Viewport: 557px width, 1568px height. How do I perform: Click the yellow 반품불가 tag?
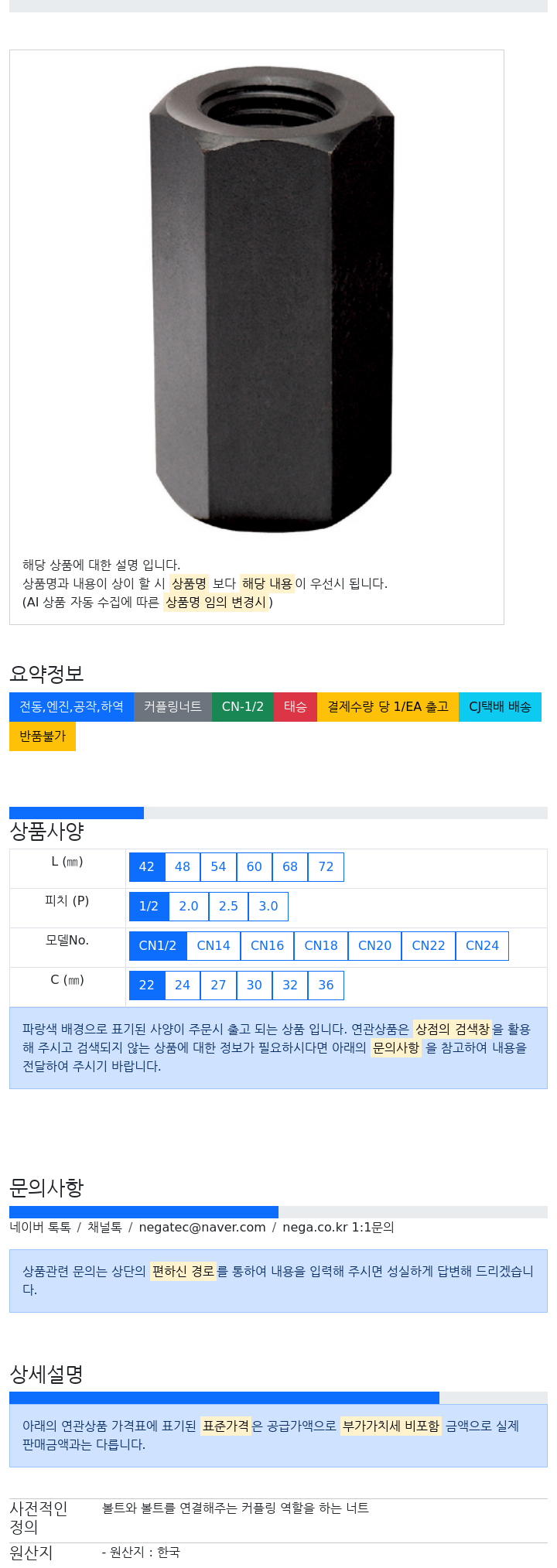tap(43, 736)
